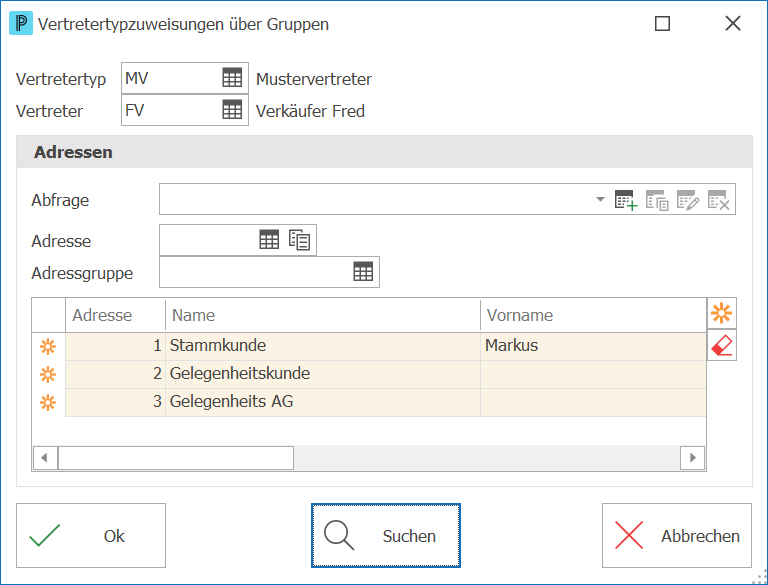Select the Gelegenheitskunde name cell
This screenshot has height=585, width=768.
click(323, 374)
